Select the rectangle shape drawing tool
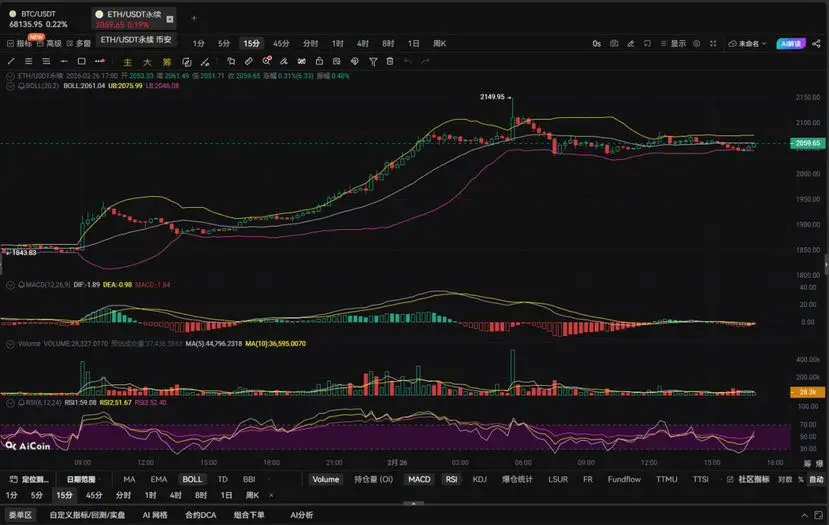The width and height of the screenshot is (829, 525). point(81,61)
